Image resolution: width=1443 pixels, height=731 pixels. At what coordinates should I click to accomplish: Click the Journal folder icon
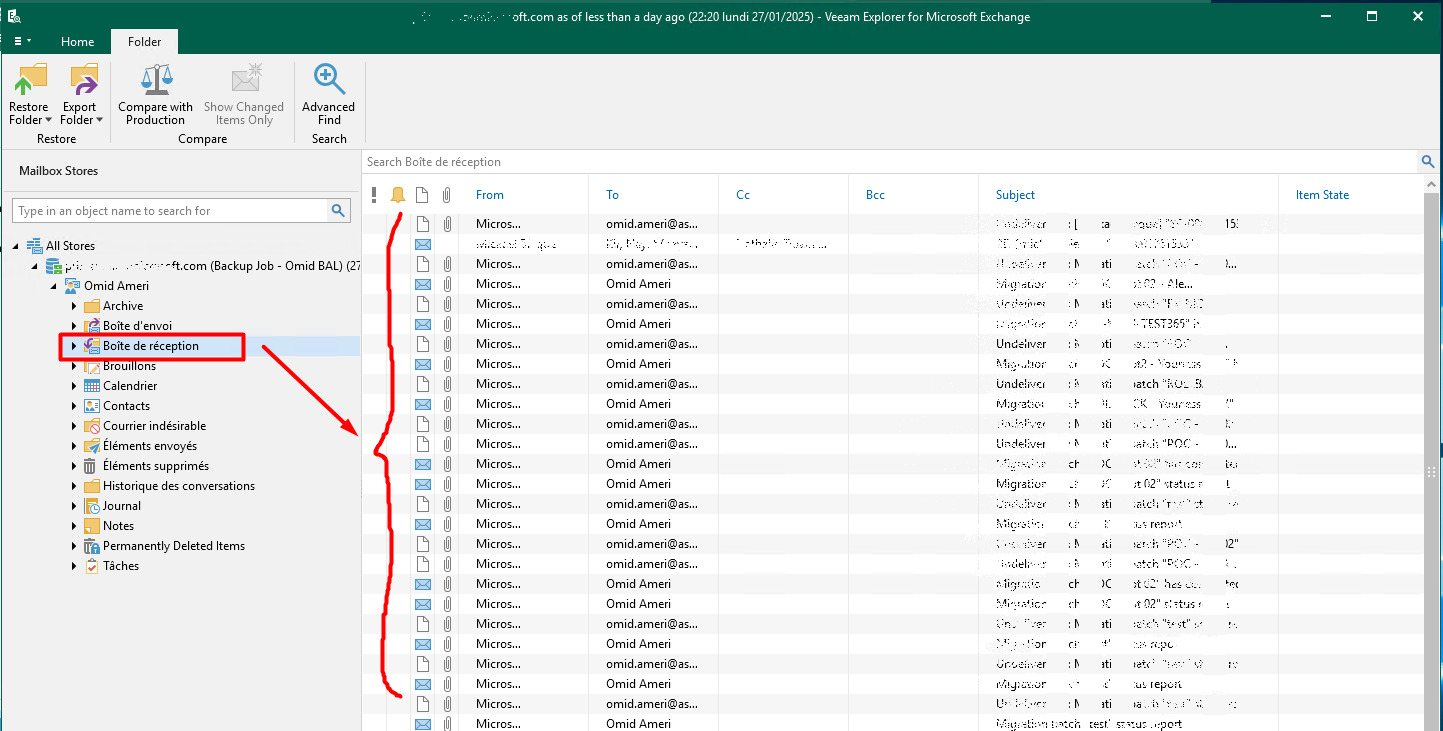pos(91,506)
